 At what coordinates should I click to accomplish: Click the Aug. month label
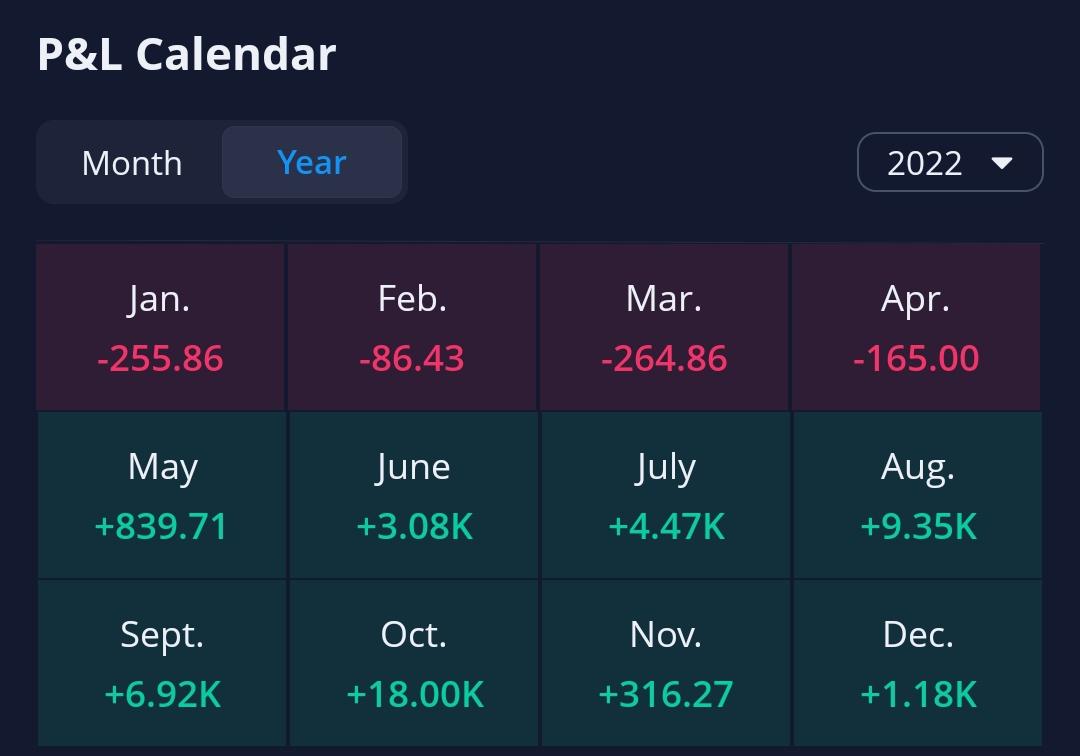pyautogui.click(x=918, y=467)
